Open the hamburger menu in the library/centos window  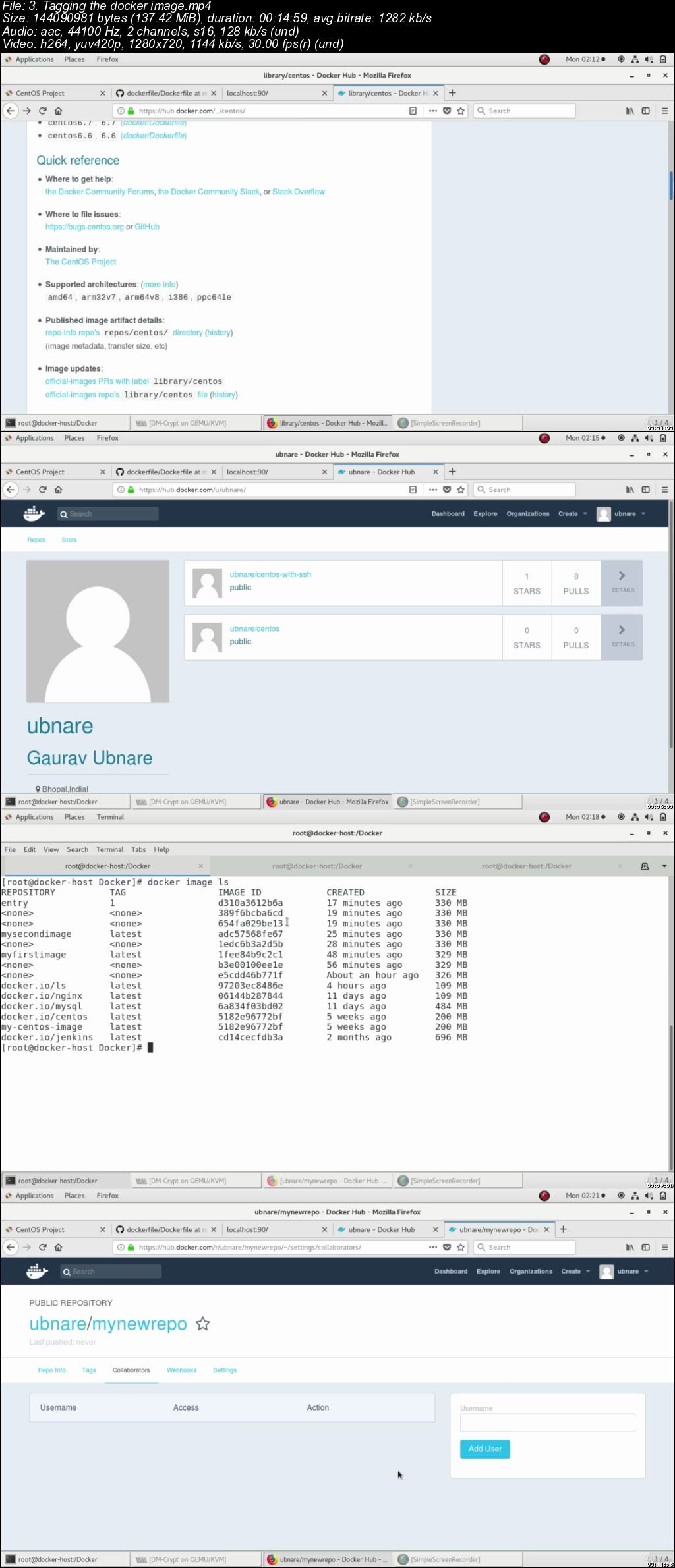[664, 111]
